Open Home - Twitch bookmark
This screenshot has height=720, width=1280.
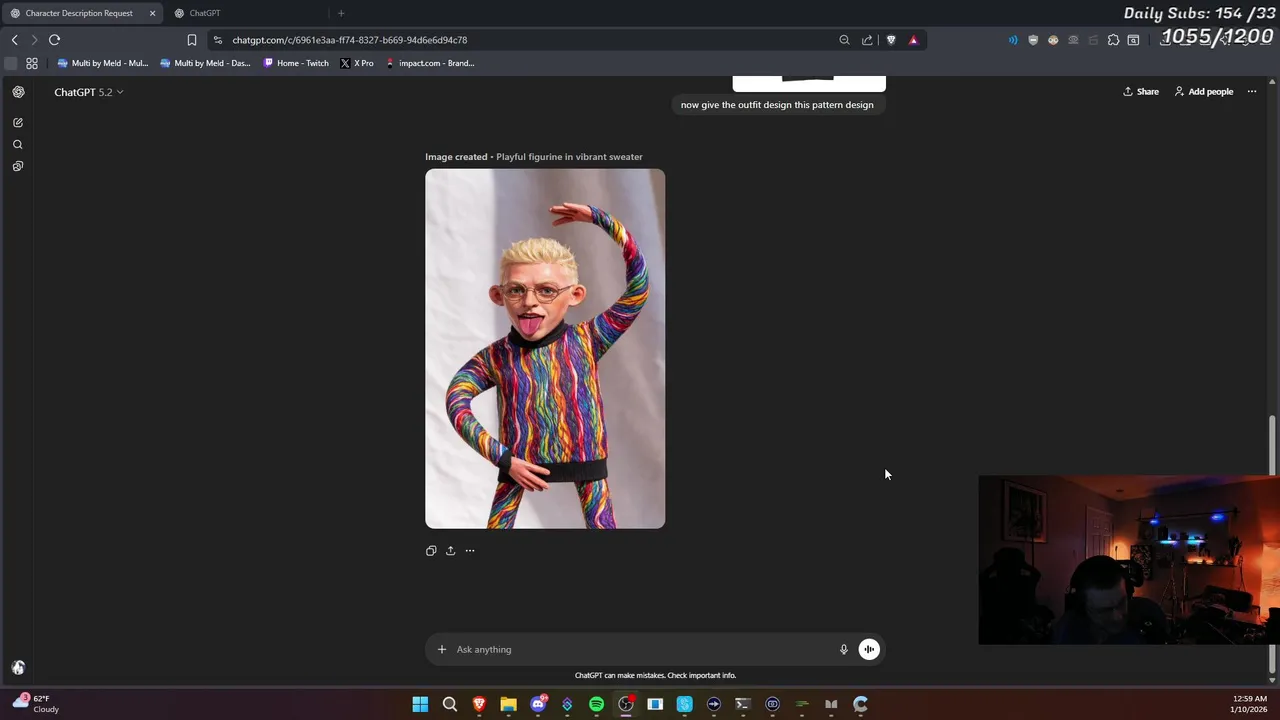296,63
